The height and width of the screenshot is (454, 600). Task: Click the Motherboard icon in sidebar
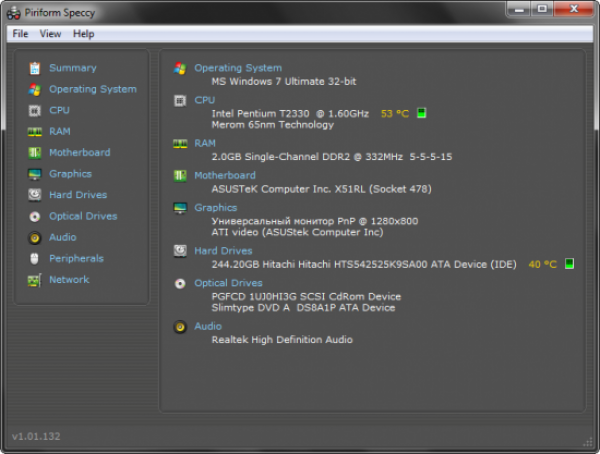[x=35, y=153]
